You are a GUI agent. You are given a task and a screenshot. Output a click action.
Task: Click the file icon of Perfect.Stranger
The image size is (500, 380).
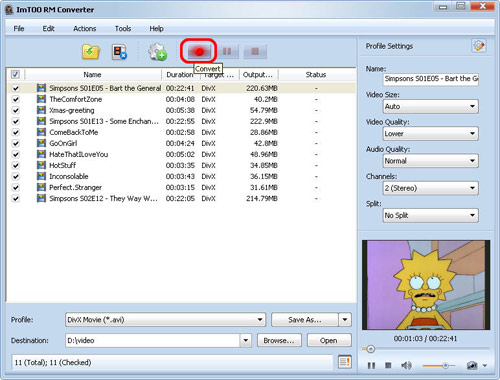pos(41,187)
